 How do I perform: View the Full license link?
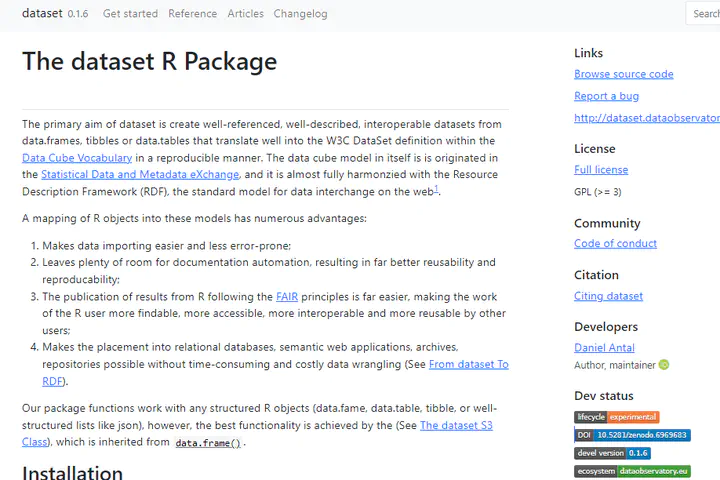(601, 170)
